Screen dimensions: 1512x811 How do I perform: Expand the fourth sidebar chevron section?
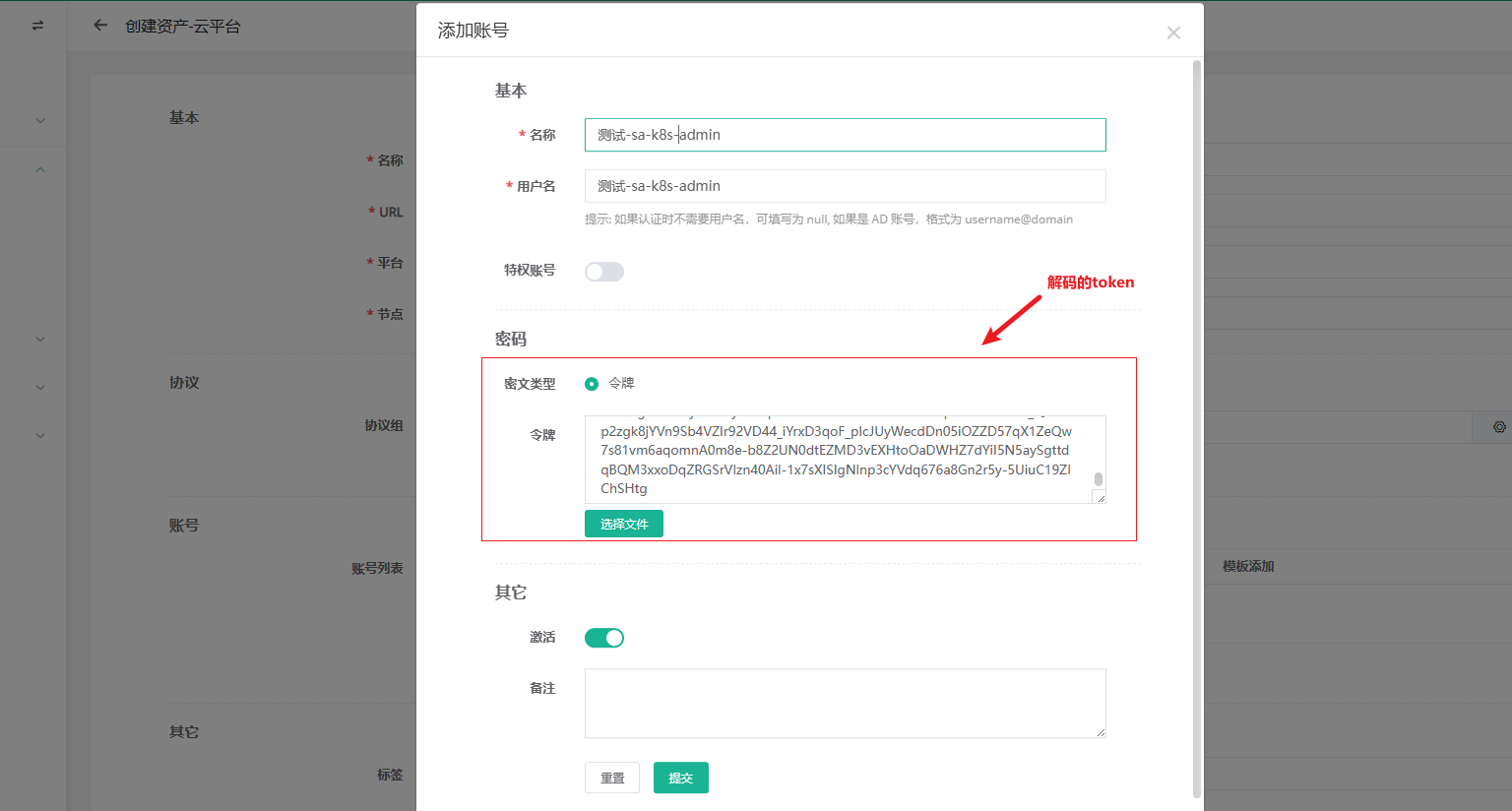click(40, 388)
